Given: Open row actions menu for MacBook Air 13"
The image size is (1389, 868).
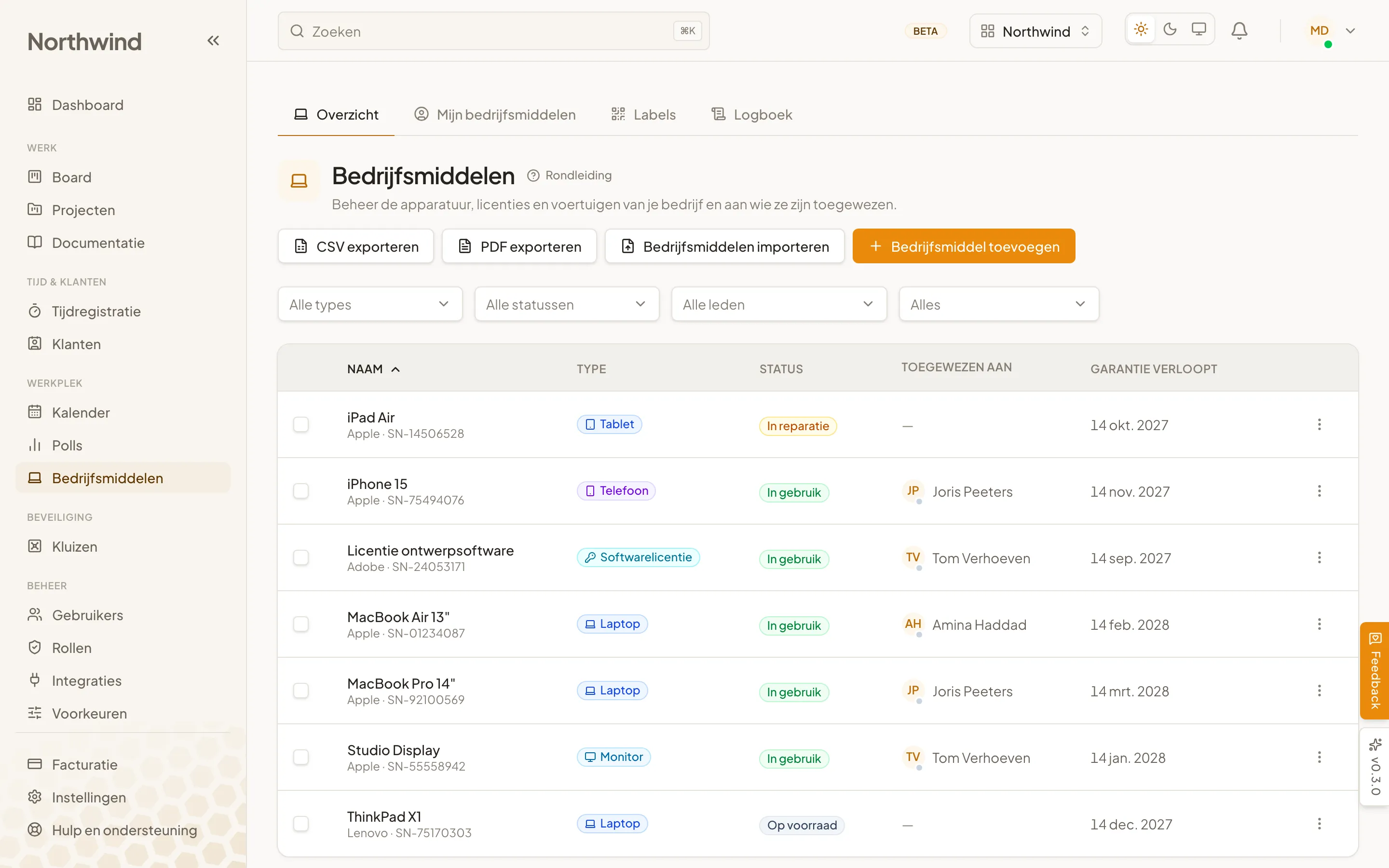Looking at the screenshot, I should pyautogui.click(x=1319, y=624).
